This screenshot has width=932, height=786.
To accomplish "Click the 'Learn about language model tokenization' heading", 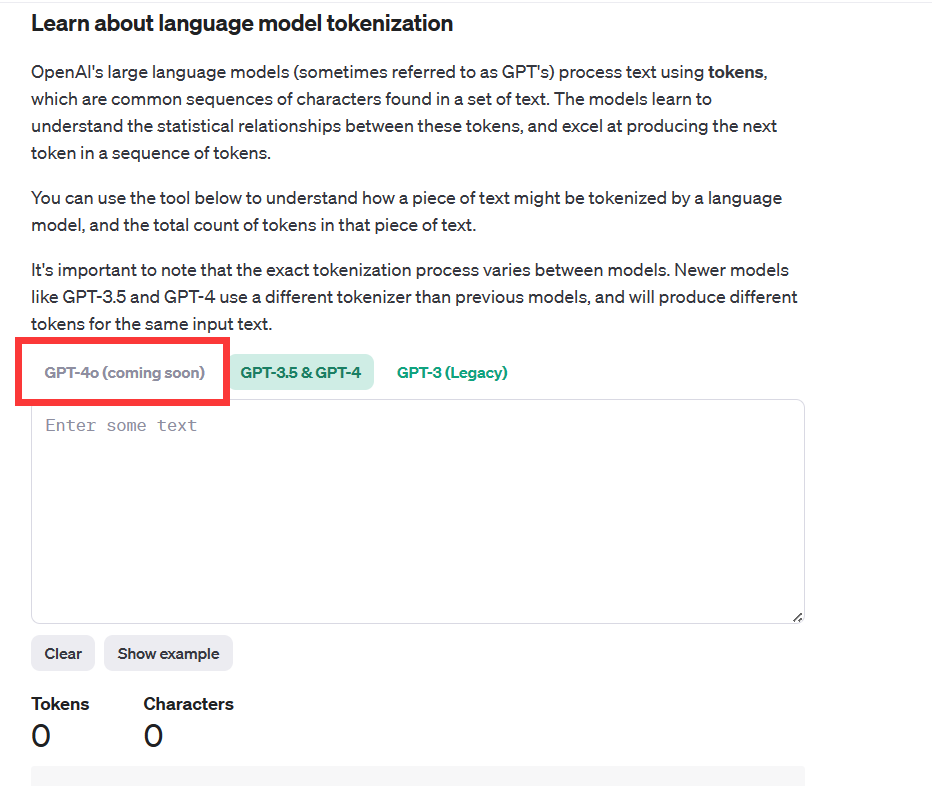I will [x=242, y=23].
